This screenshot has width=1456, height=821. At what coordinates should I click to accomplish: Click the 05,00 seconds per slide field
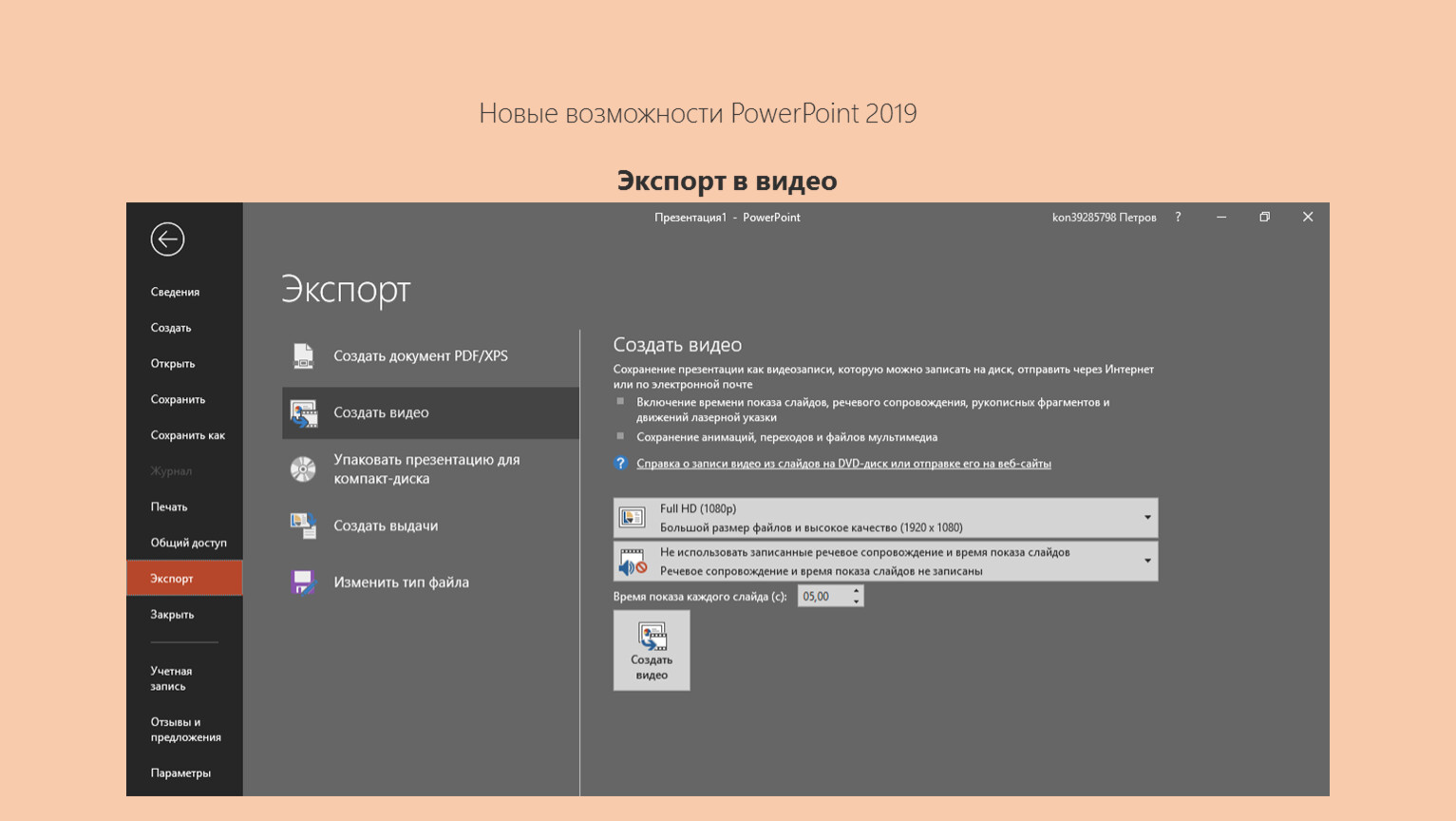click(823, 597)
